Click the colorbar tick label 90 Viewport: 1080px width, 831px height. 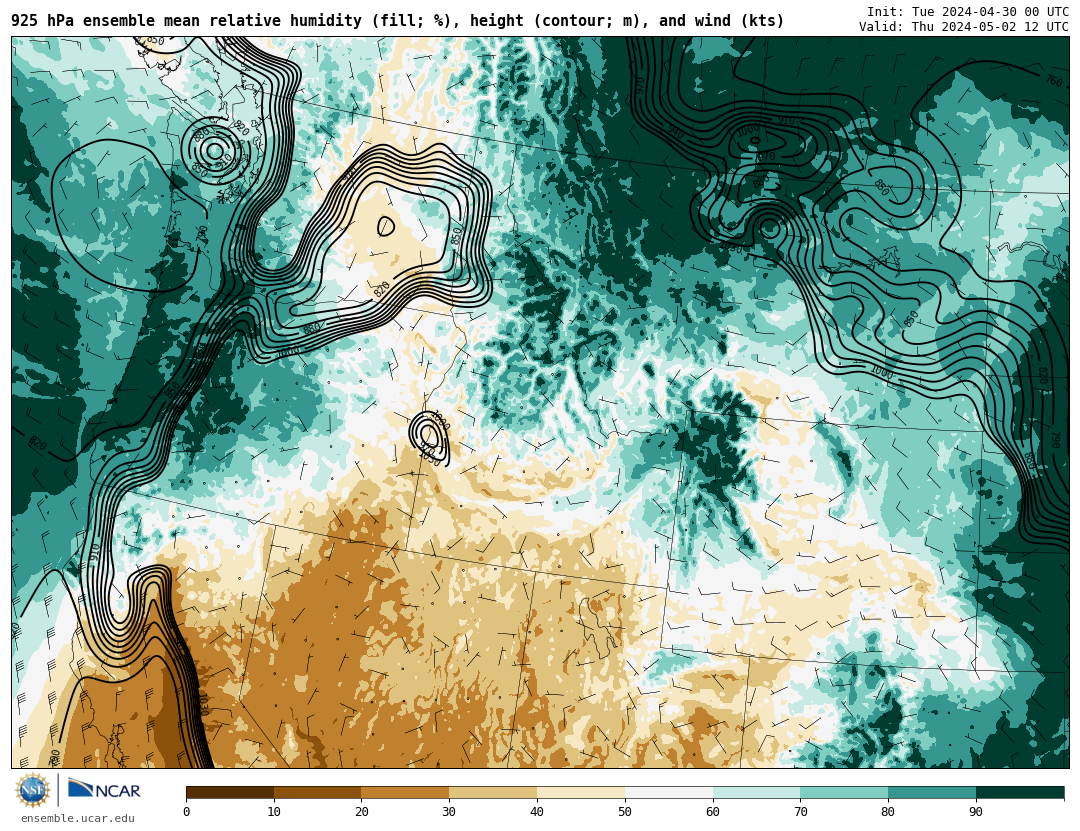[x=976, y=812]
